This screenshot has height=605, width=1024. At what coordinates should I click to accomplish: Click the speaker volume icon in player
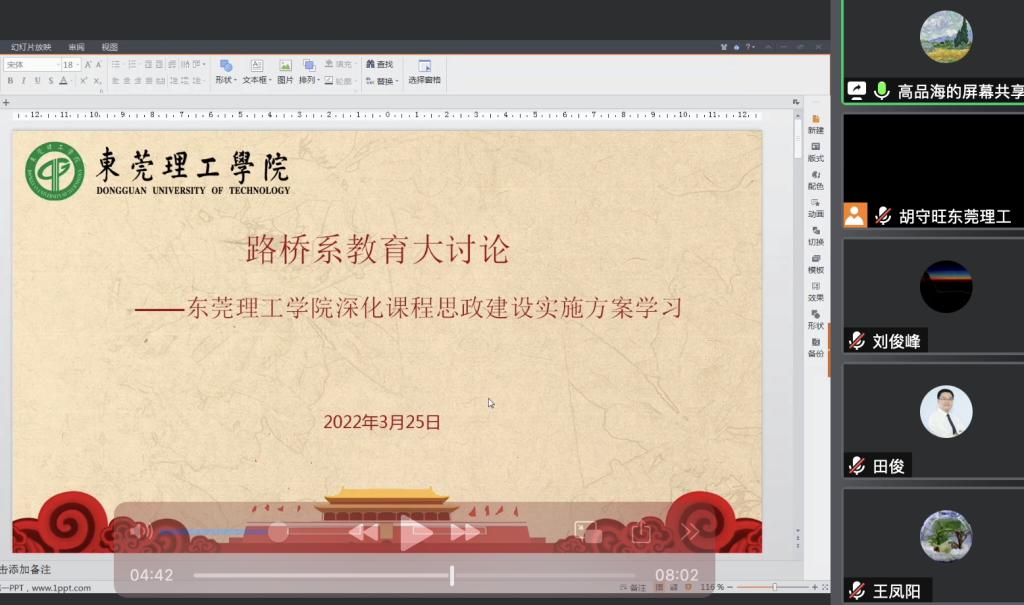[x=142, y=532]
